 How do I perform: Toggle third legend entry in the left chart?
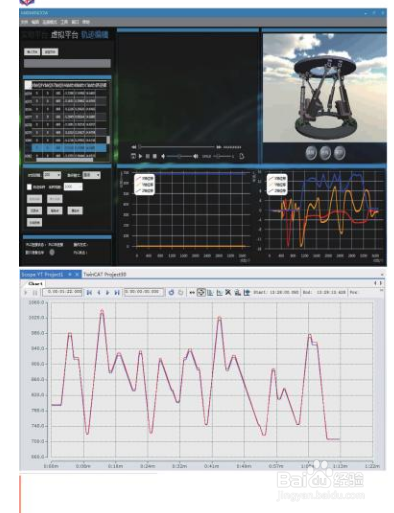(145, 191)
